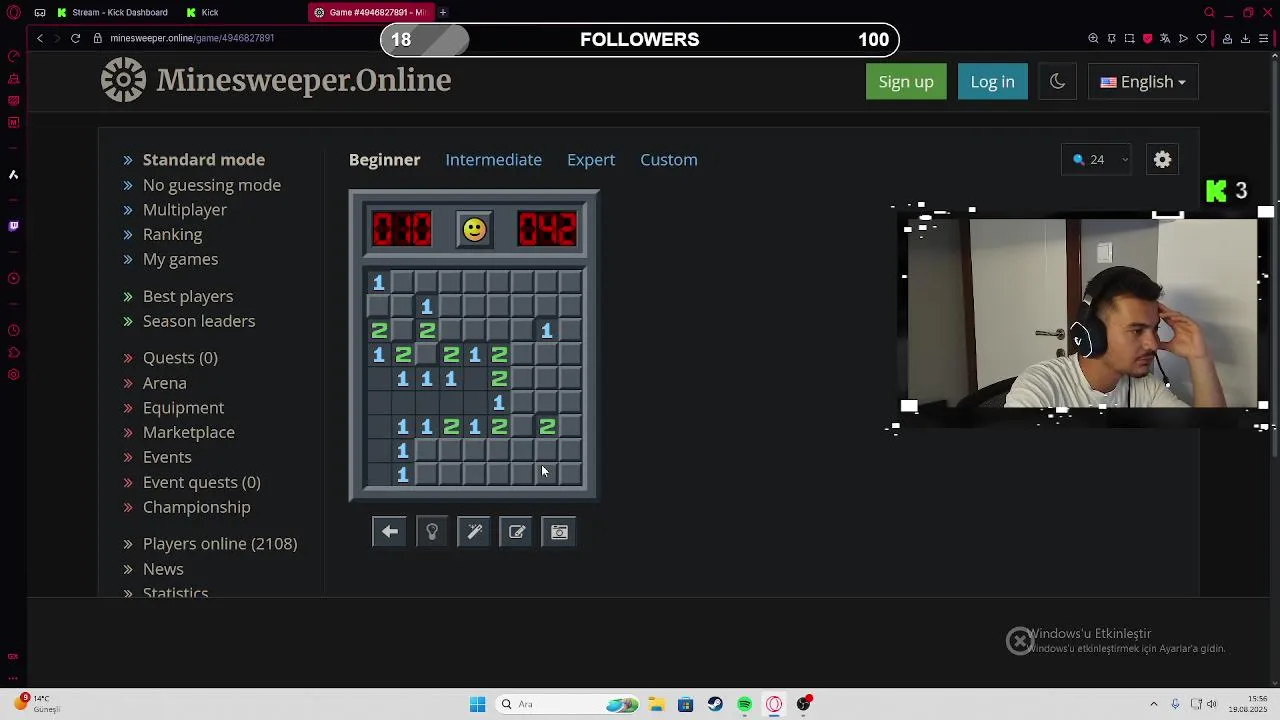This screenshot has width=1280, height=720.
Task: Click the Minesweeper.Online gear logo
Action: point(124,80)
